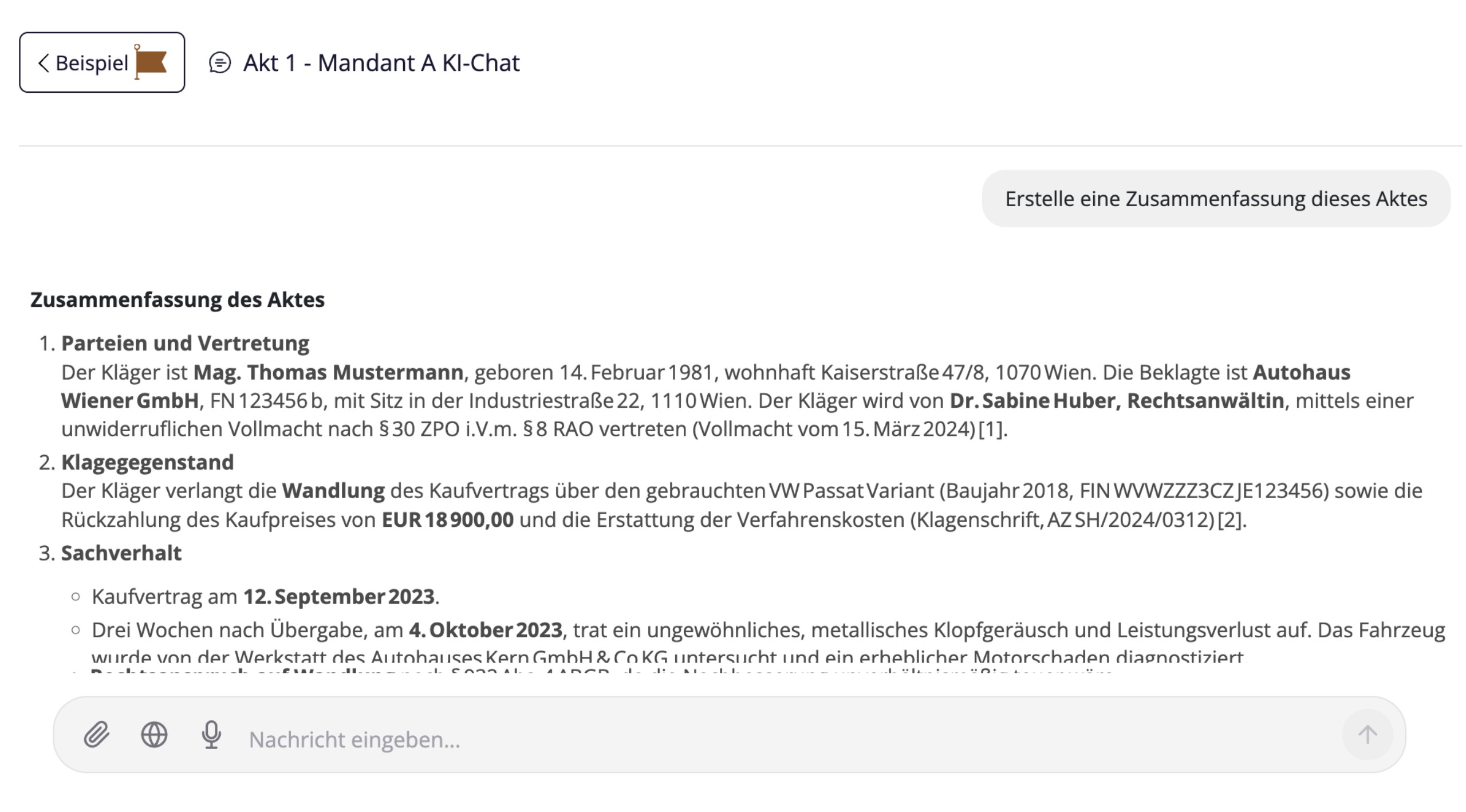Click the bold Dr. Sabine Huber text
The width and height of the screenshot is (1466, 812).
(x=1034, y=401)
